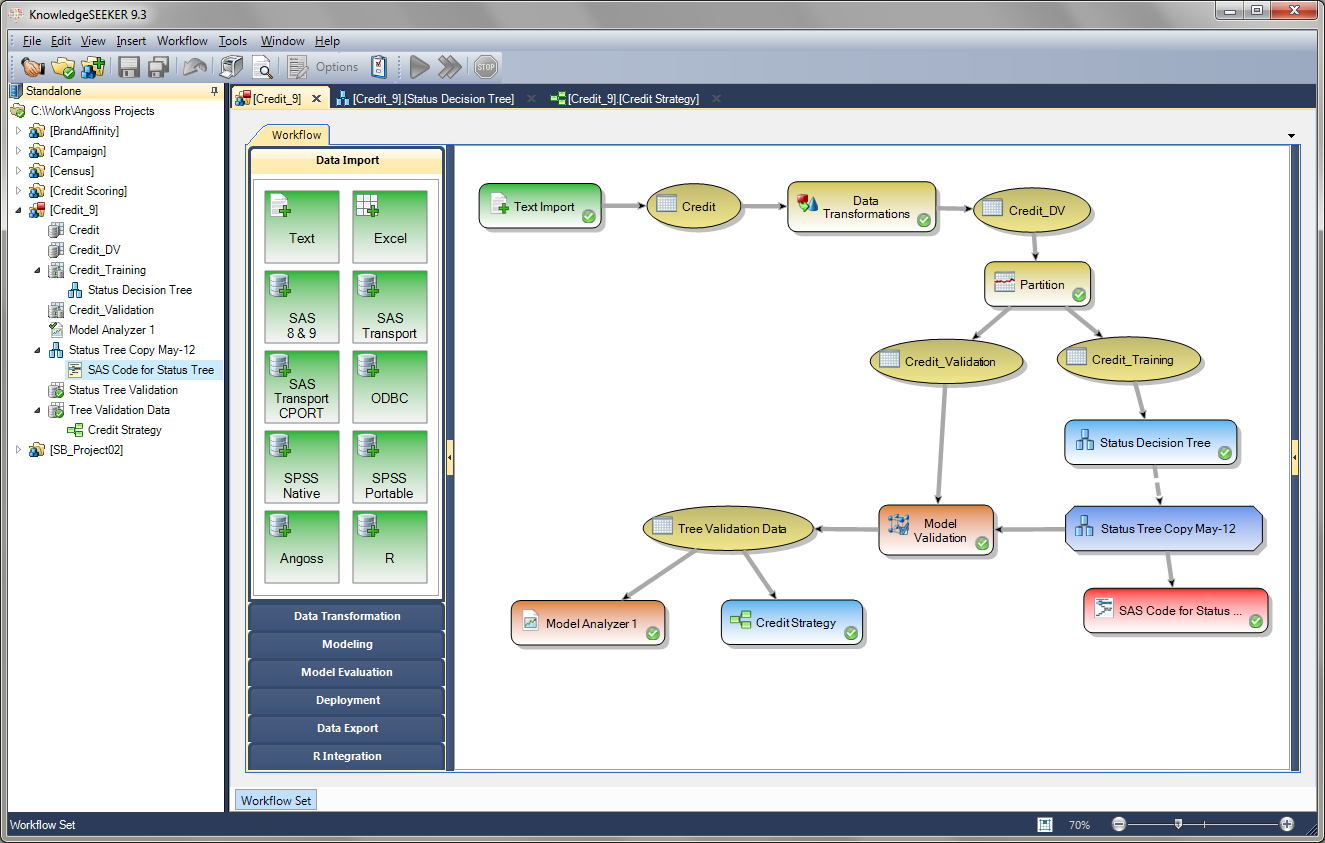The width and height of the screenshot is (1325, 843).
Task: Open the Workflow menu
Action: click(181, 41)
